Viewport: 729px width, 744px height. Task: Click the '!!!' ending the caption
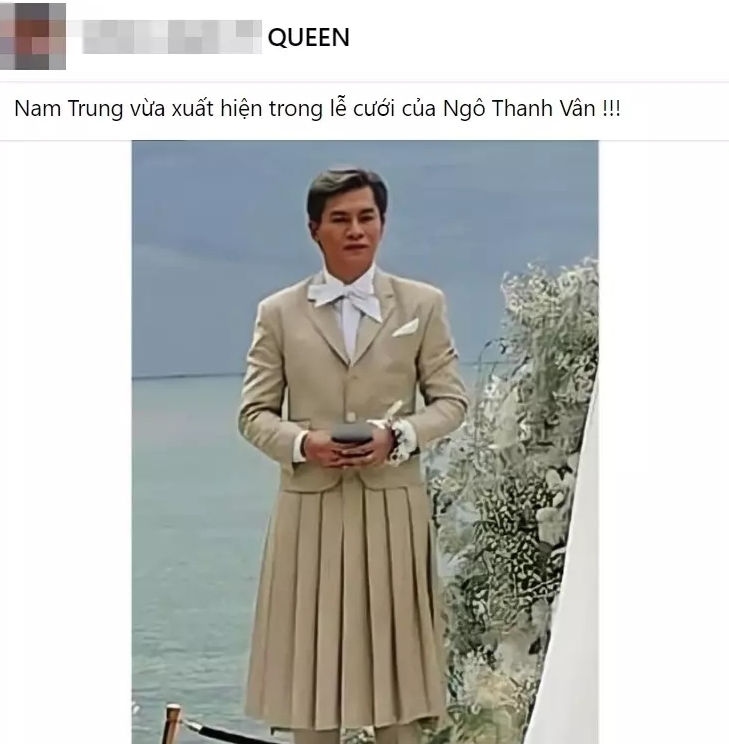click(611, 109)
